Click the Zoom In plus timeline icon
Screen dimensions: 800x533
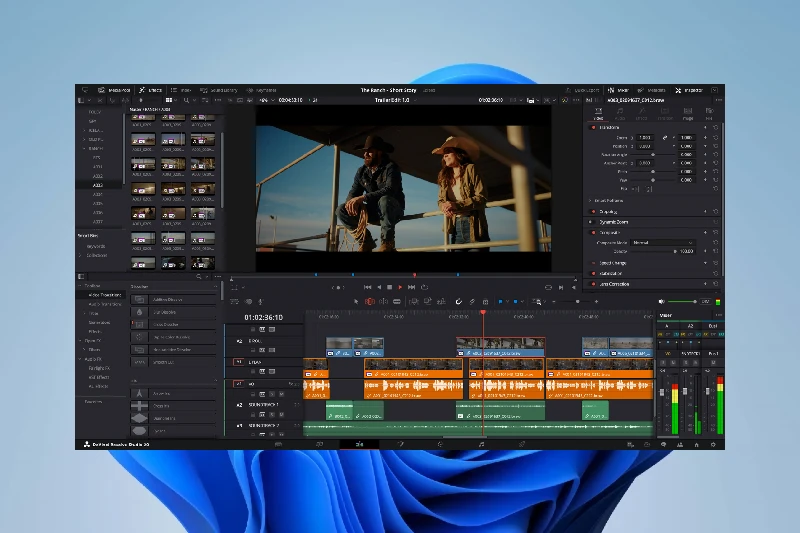596,301
